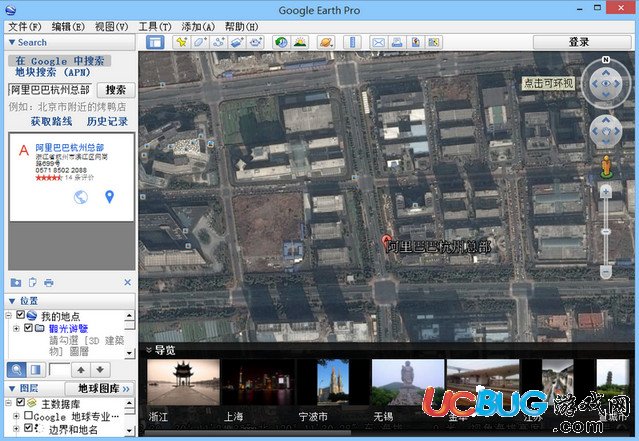The height and width of the screenshot is (441, 639).
Task: Collapse the 图层 panel triangle
Action: [x=12, y=388]
